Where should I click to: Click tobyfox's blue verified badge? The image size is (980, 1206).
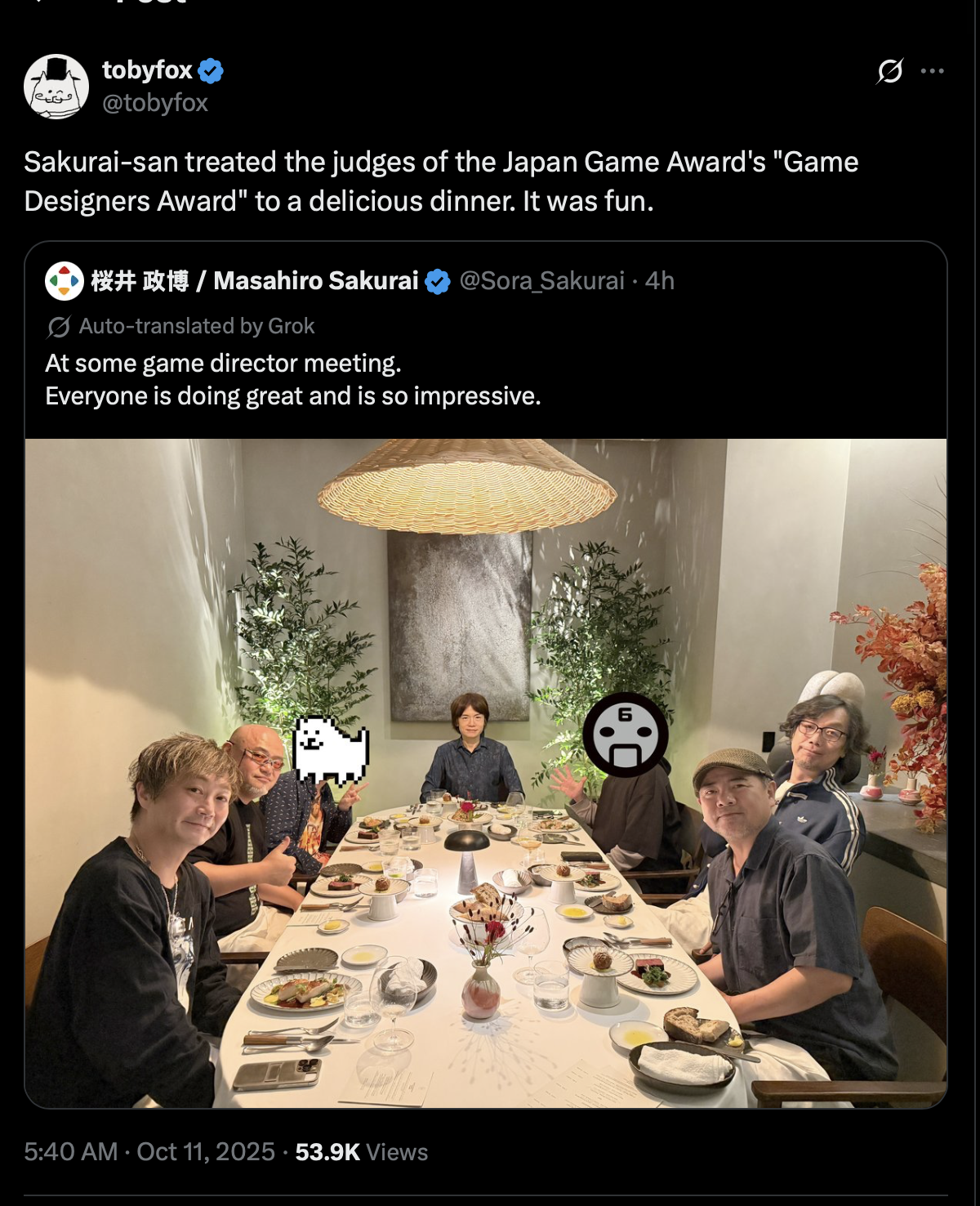211,71
